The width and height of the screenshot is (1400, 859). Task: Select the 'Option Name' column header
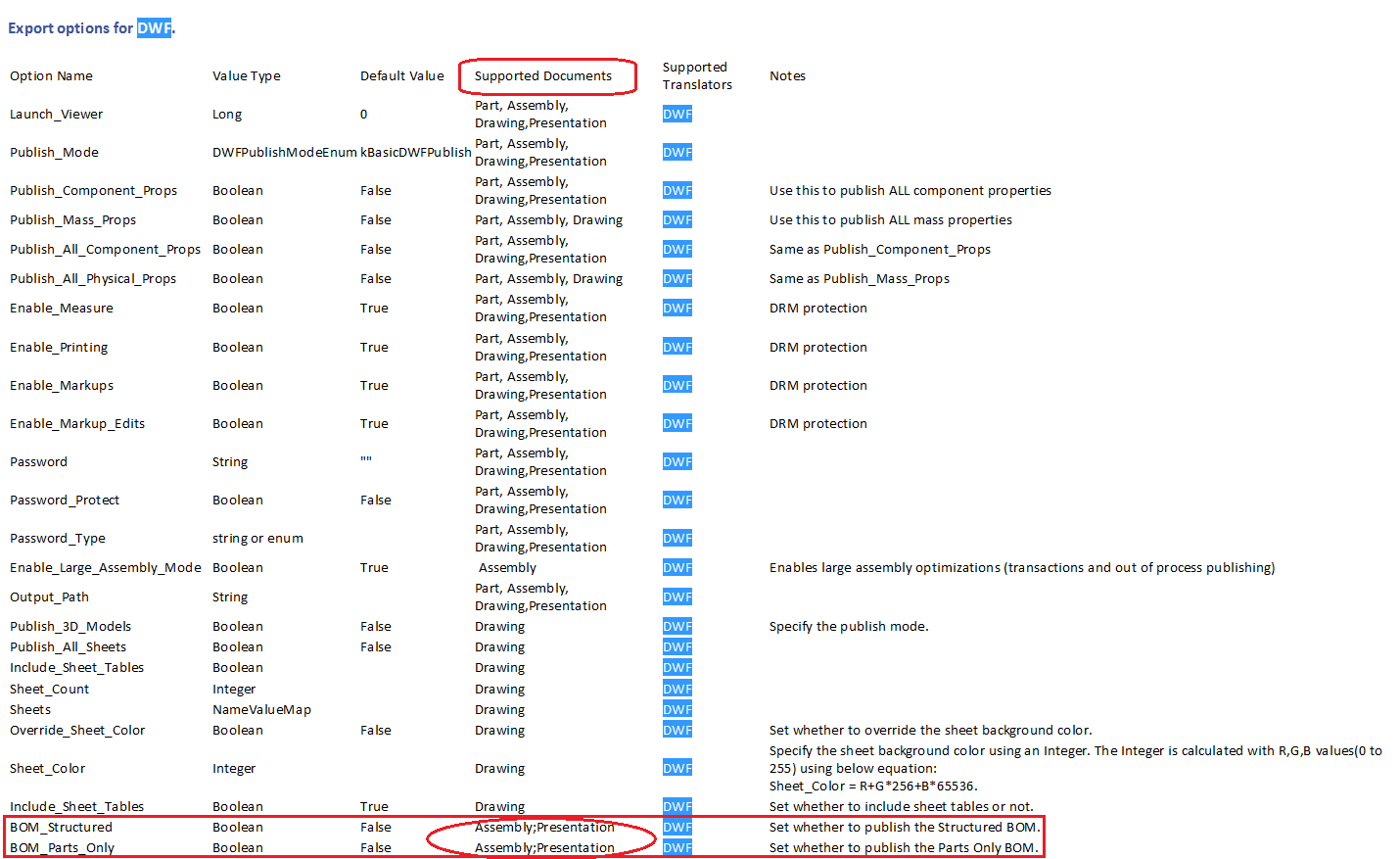click(51, 76)
